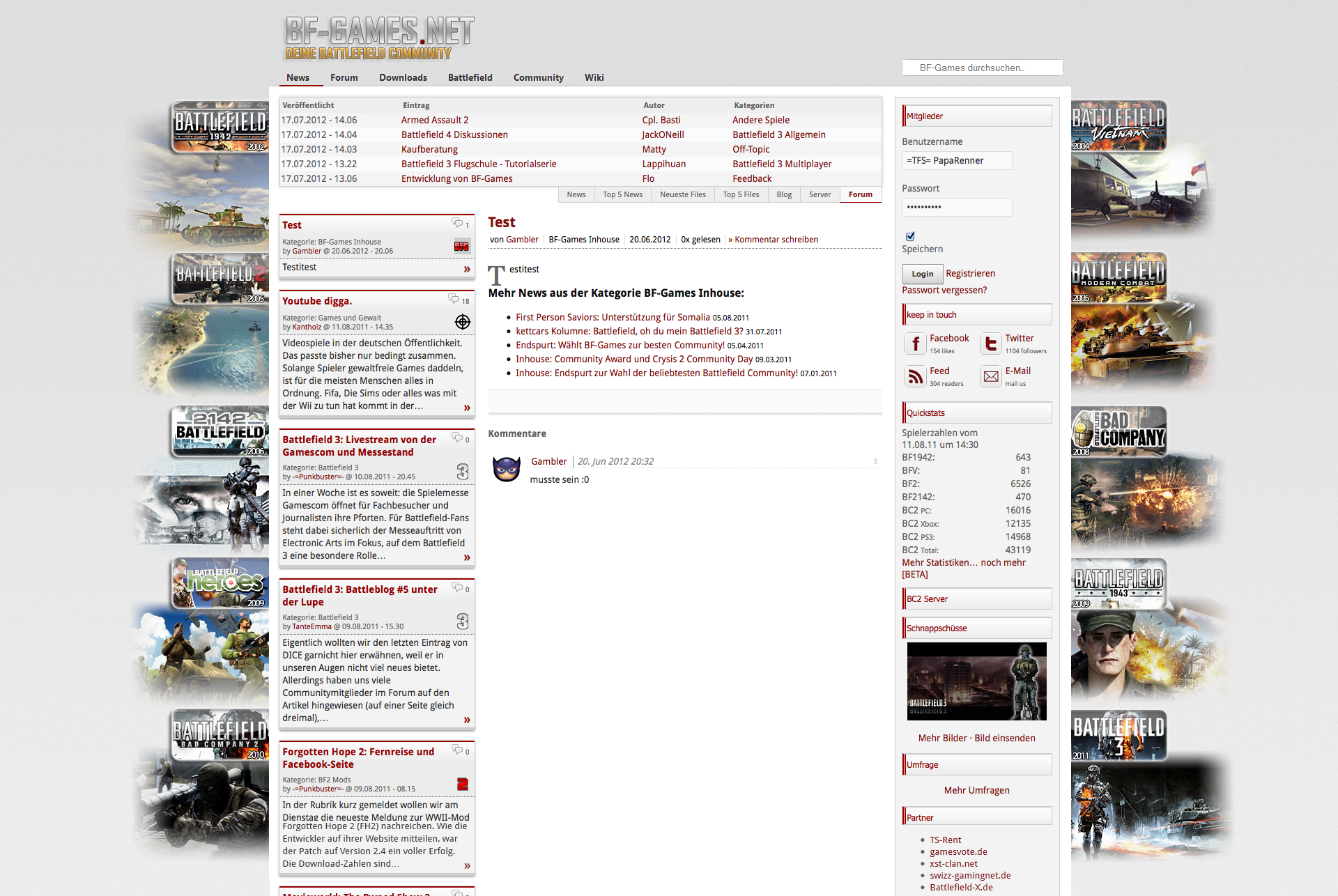1338x896 pixels.
Task: Click comment bubble on Forgotten Hope 2 card
Action: coord(457,750)
